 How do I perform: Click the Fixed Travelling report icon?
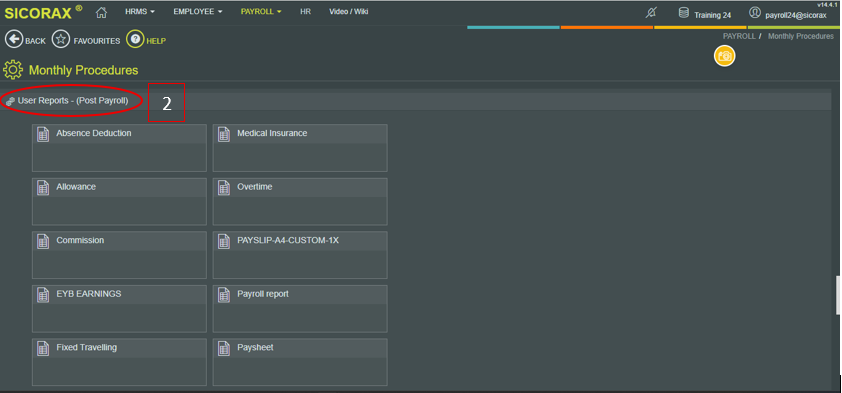coord(43,349)
